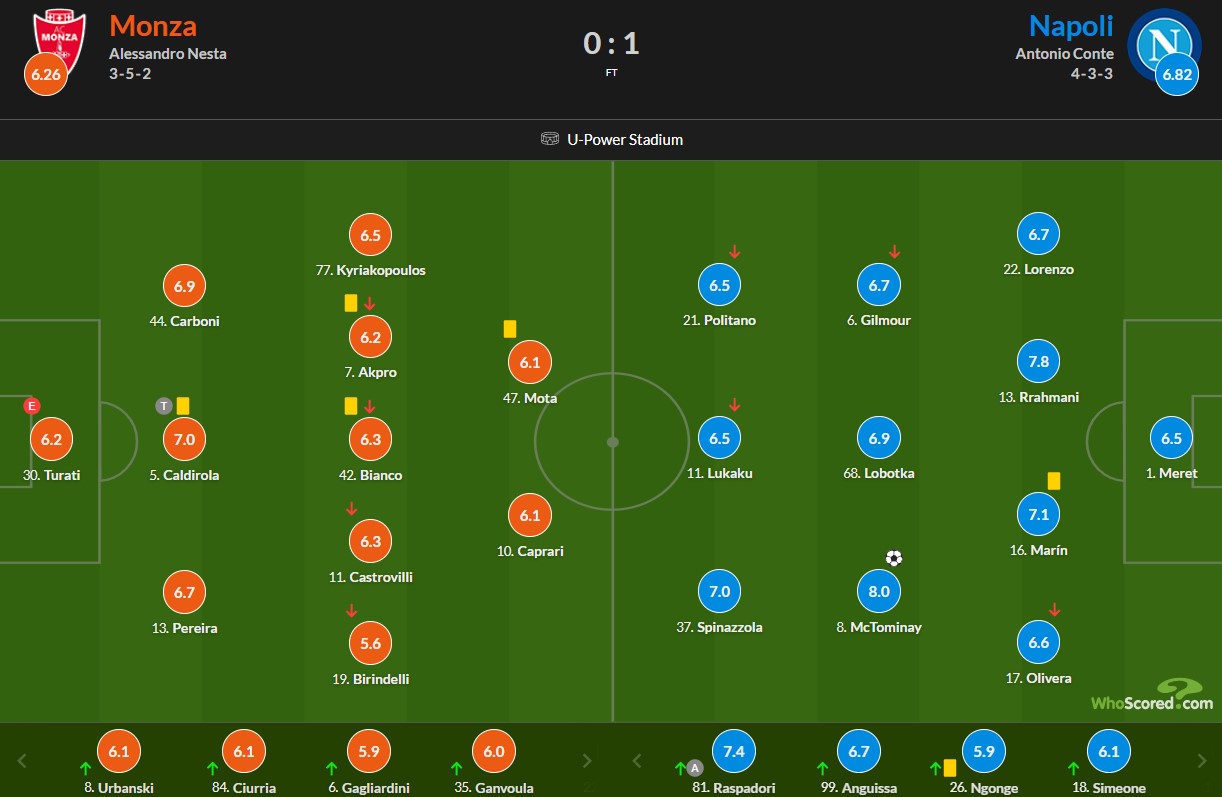The height and width of the screenshot is (797, 1222).
Task: Click Lukaku's player name label
Action: [719, 473]
